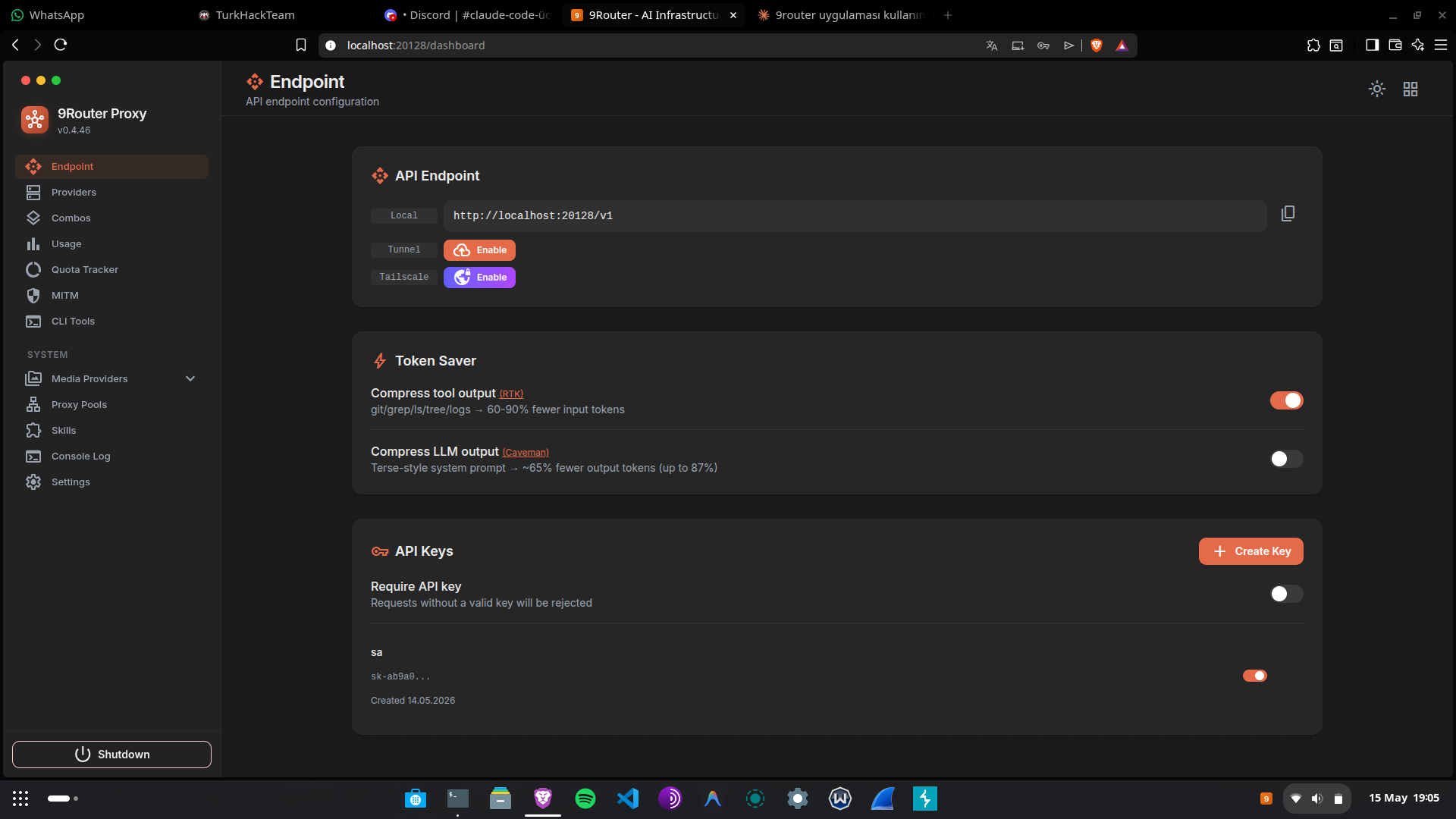The height and width of the screenshot is (819, 1456).
Task: Open the software store from the taskbar
Action: click(416, 799)
